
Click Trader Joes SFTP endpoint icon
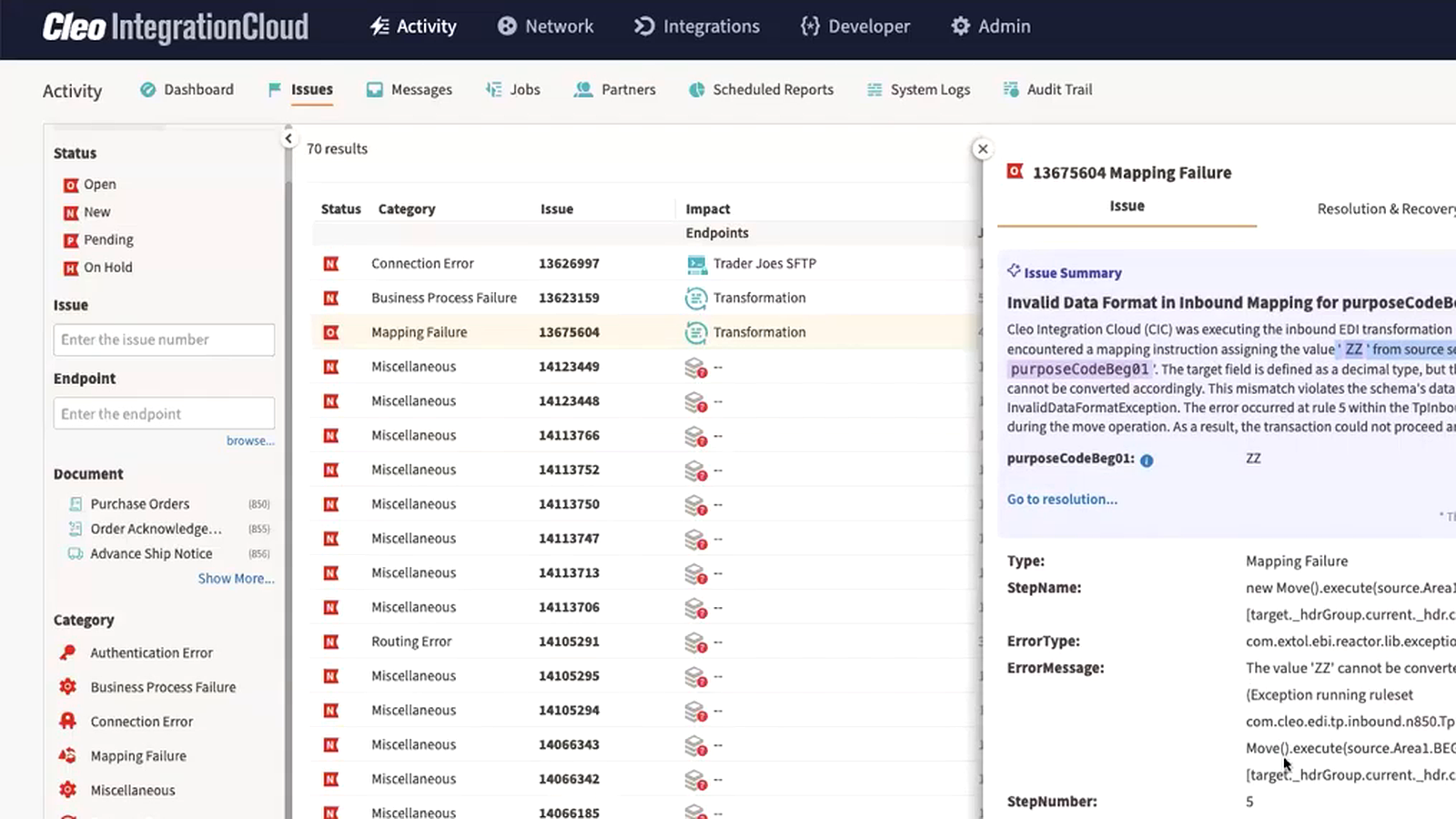(696, 264)
